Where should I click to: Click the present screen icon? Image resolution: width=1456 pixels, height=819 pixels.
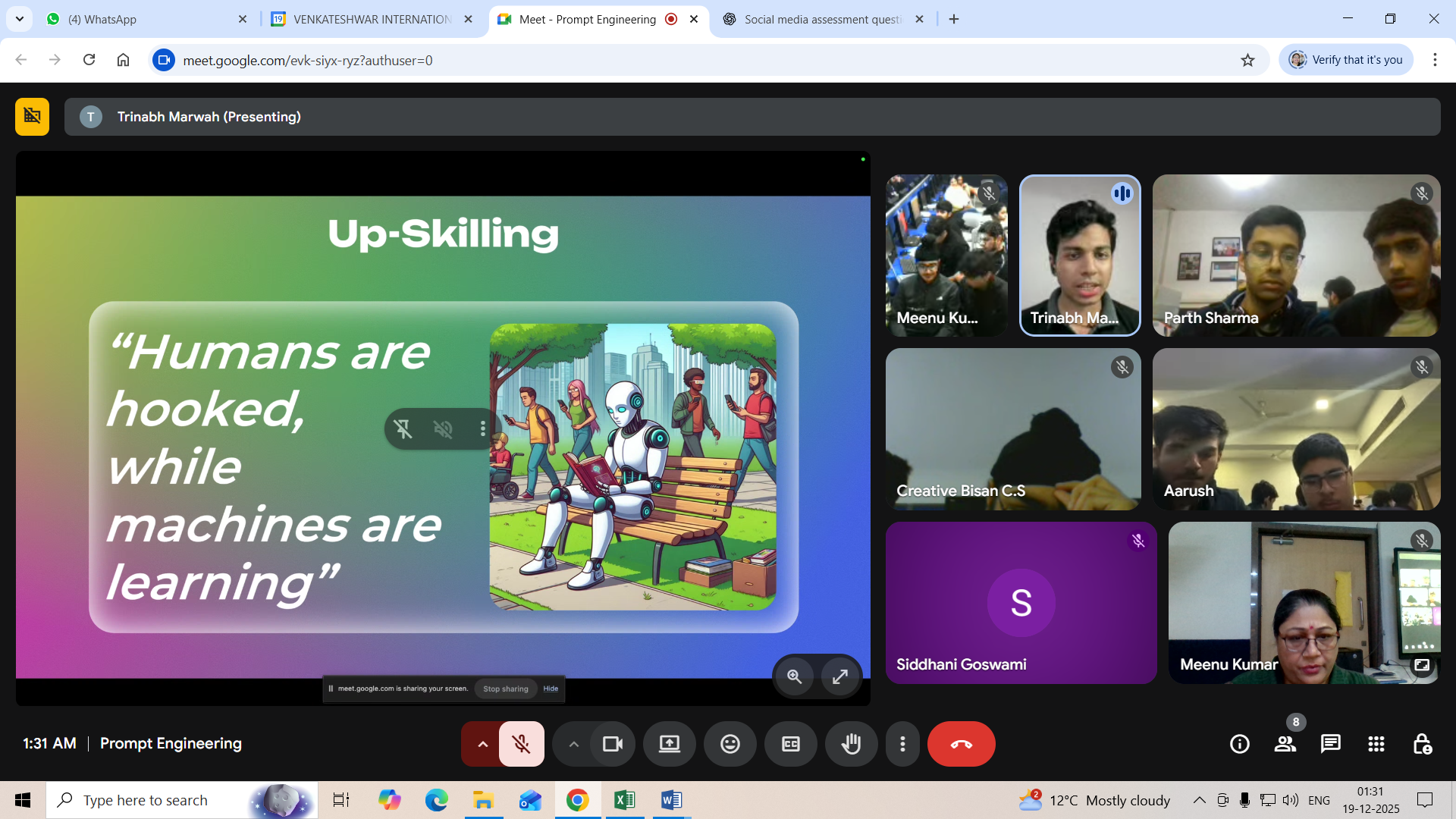[x=669, y=744]
